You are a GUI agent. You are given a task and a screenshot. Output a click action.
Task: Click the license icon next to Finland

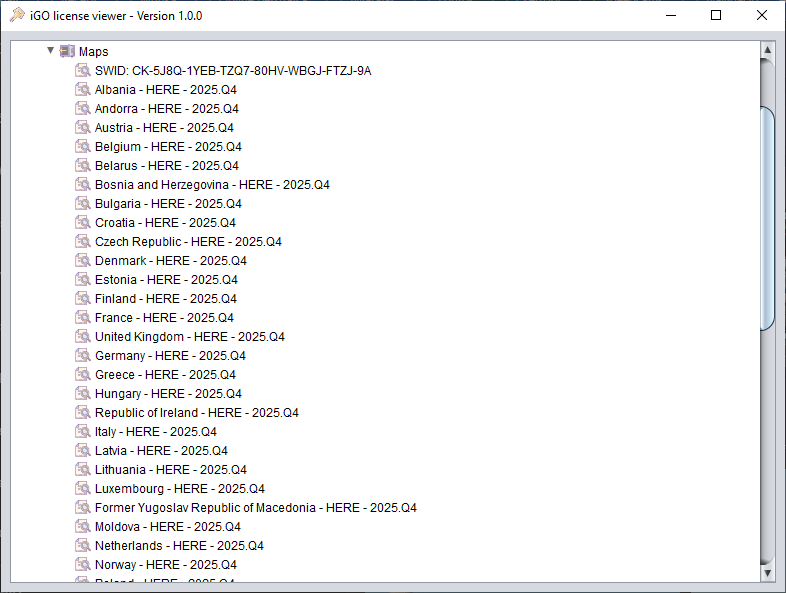click(83, 299)
